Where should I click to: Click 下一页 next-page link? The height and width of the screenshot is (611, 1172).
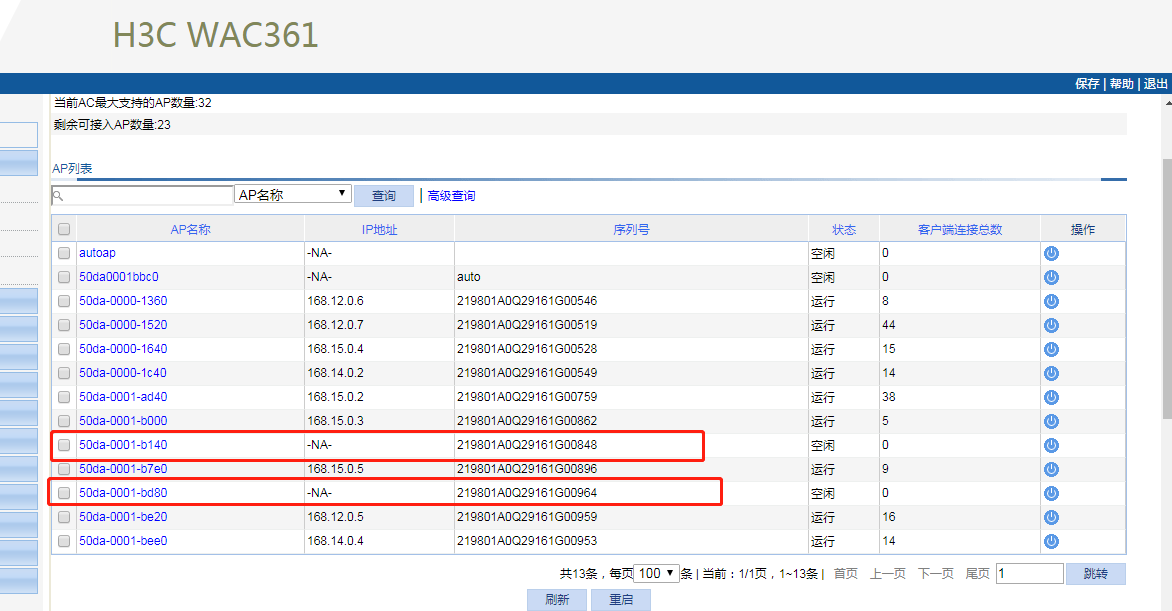coord(936,574)
